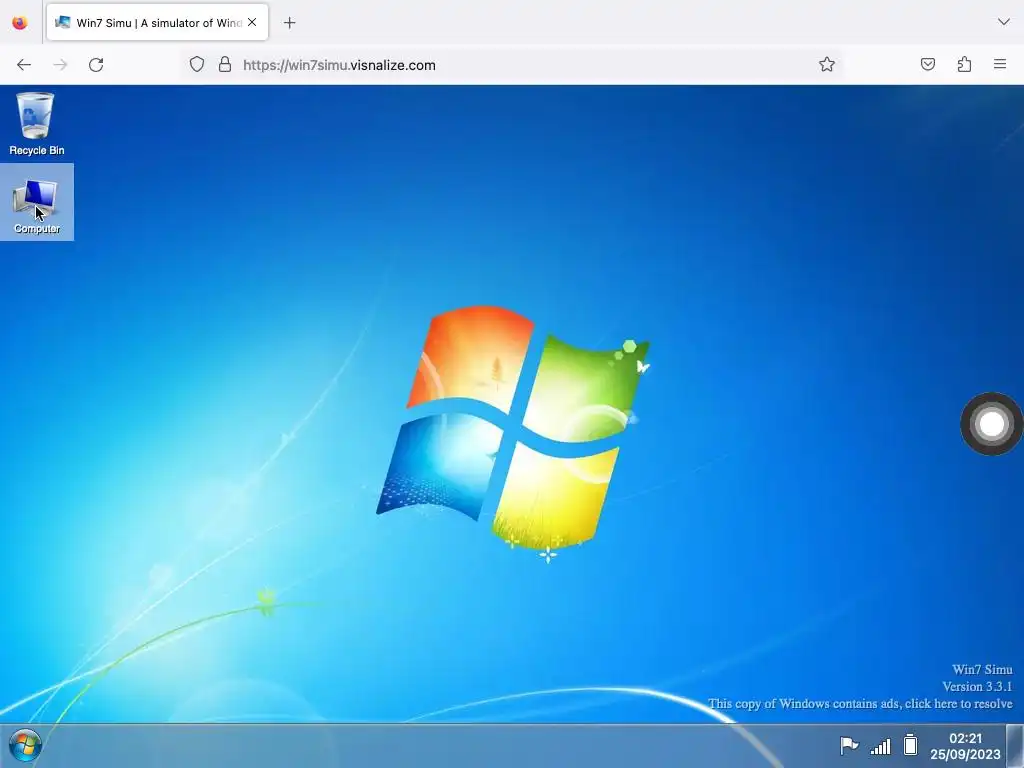Viewport: 1024px width, 768px height.
Task: Open the taskbar clock and date
Action: pyautogui.click(x=965, y=746)
